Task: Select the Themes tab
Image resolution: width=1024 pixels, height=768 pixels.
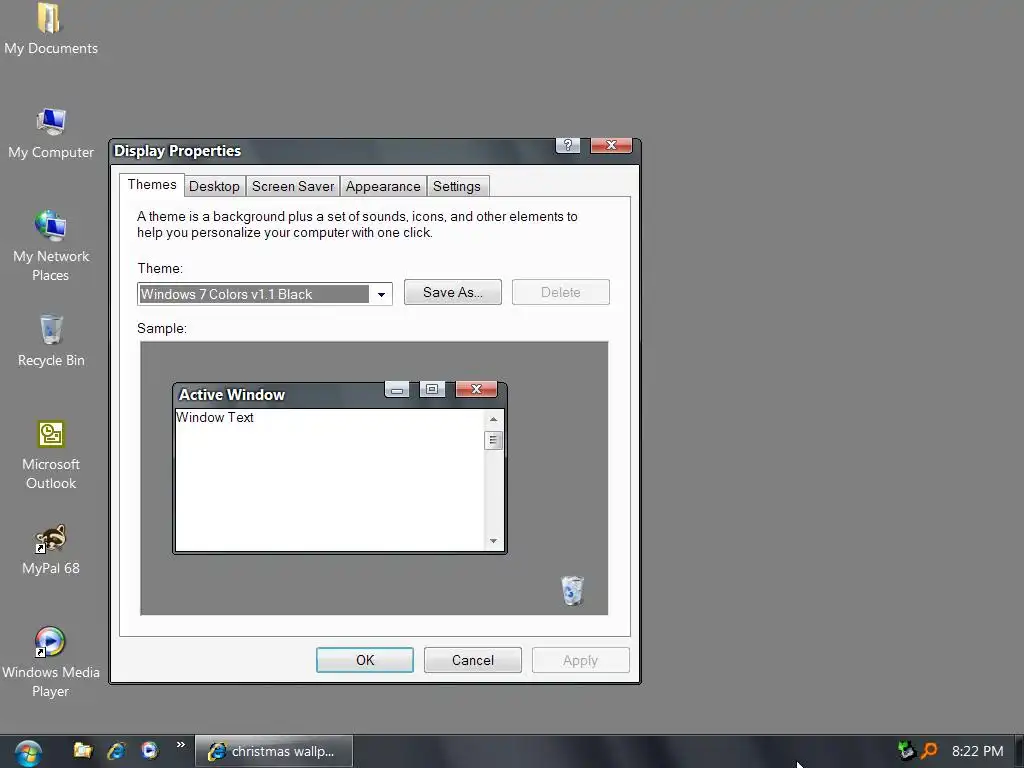Action: coord(152,185)
